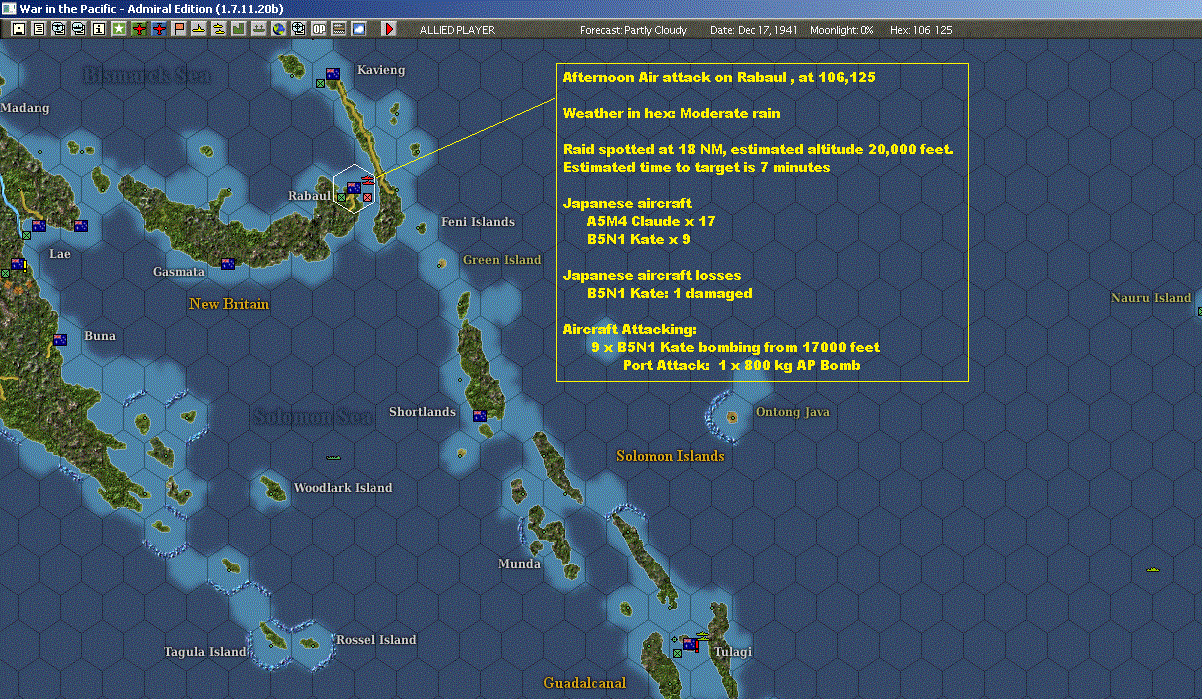
Task: Click the Green Island map label
Action: point(502,260)
